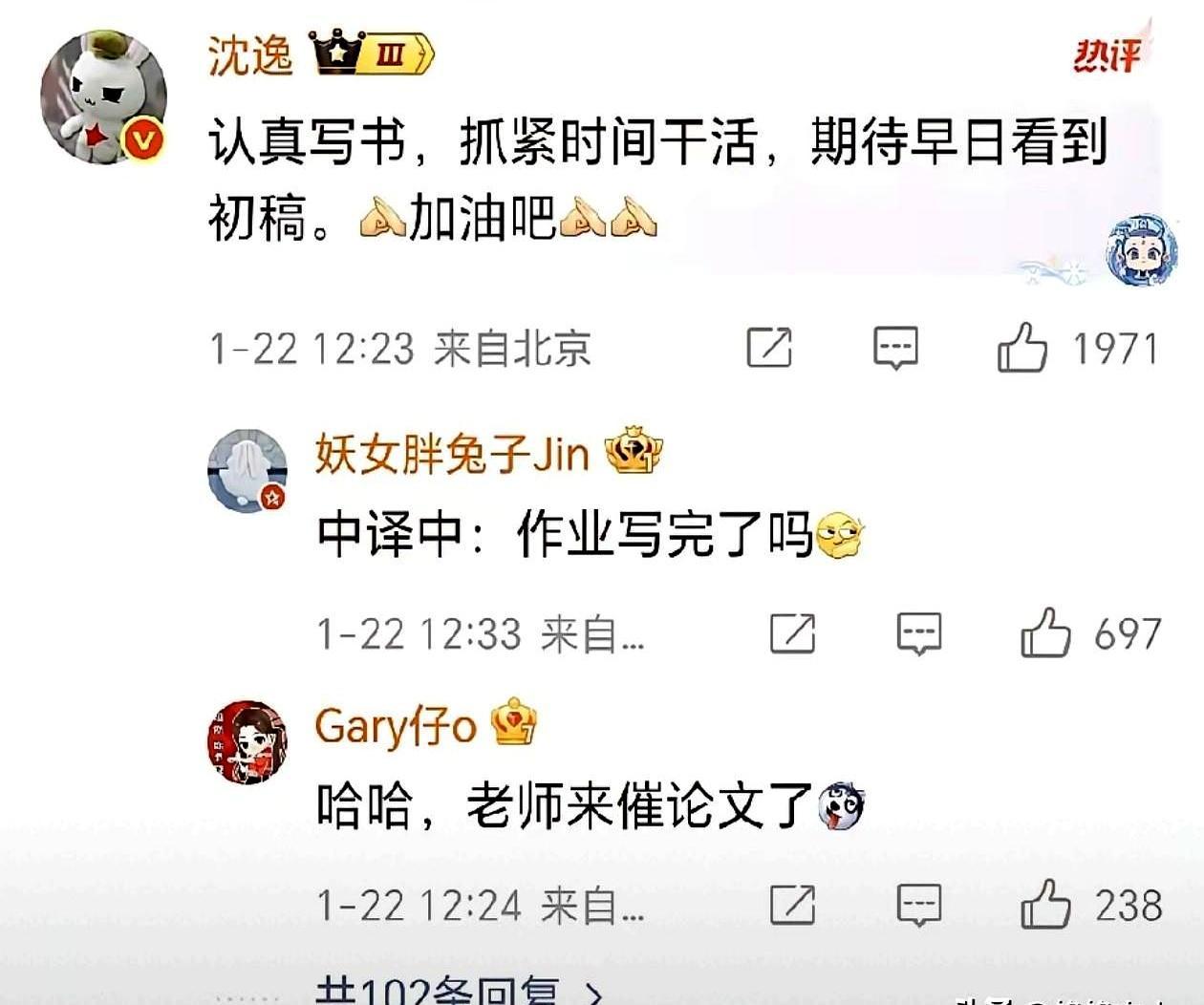This screenshot has height=1005, width=1204.
Task: Tap 沈逸's level III crown badge
Action: coord(372,53)
